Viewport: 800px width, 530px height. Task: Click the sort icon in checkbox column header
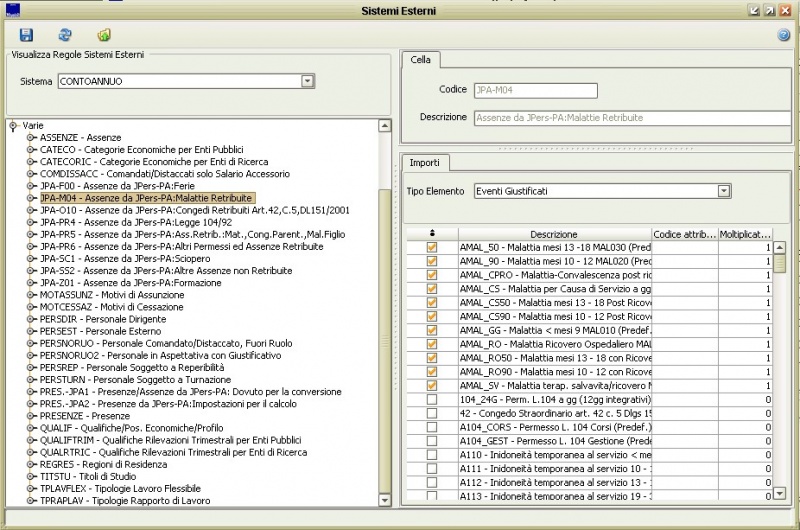tap(431, 233)
